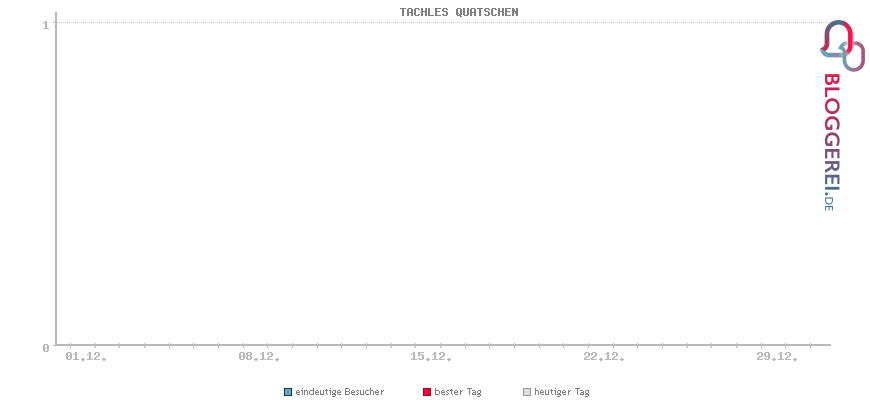Click the Bloggerei knot logo icon
Viewport: 870px width, 400px height.
(842, 45)
